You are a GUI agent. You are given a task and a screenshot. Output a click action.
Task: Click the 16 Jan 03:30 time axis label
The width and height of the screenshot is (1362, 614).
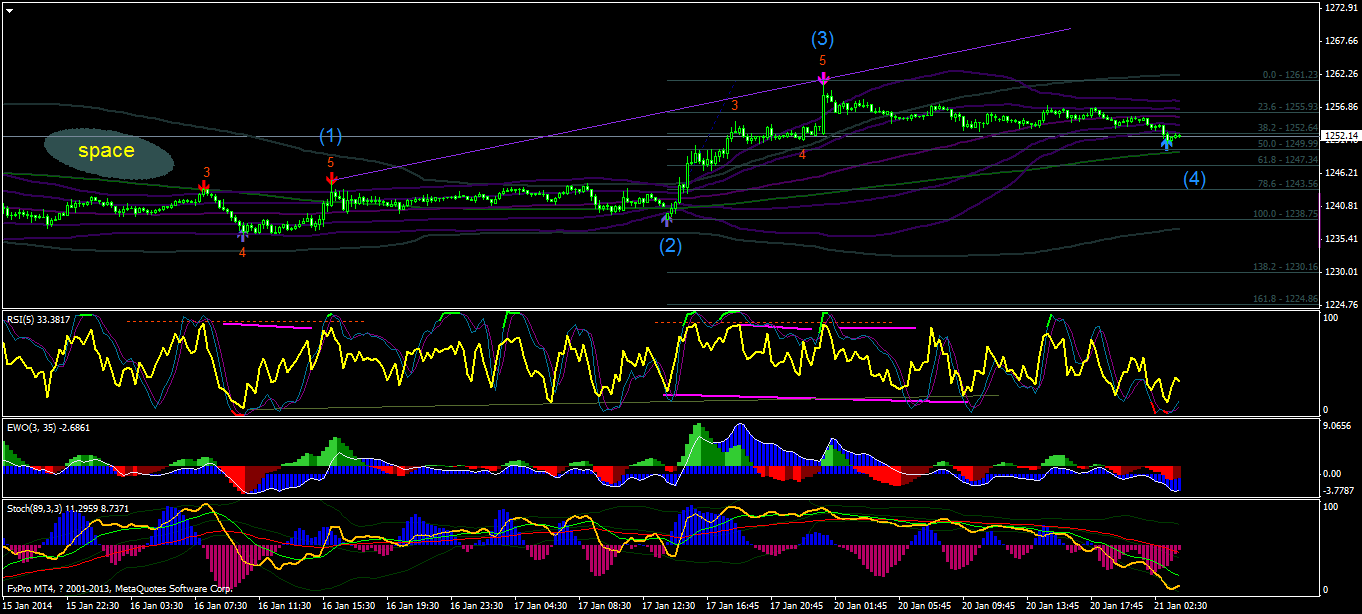point(158,606)
